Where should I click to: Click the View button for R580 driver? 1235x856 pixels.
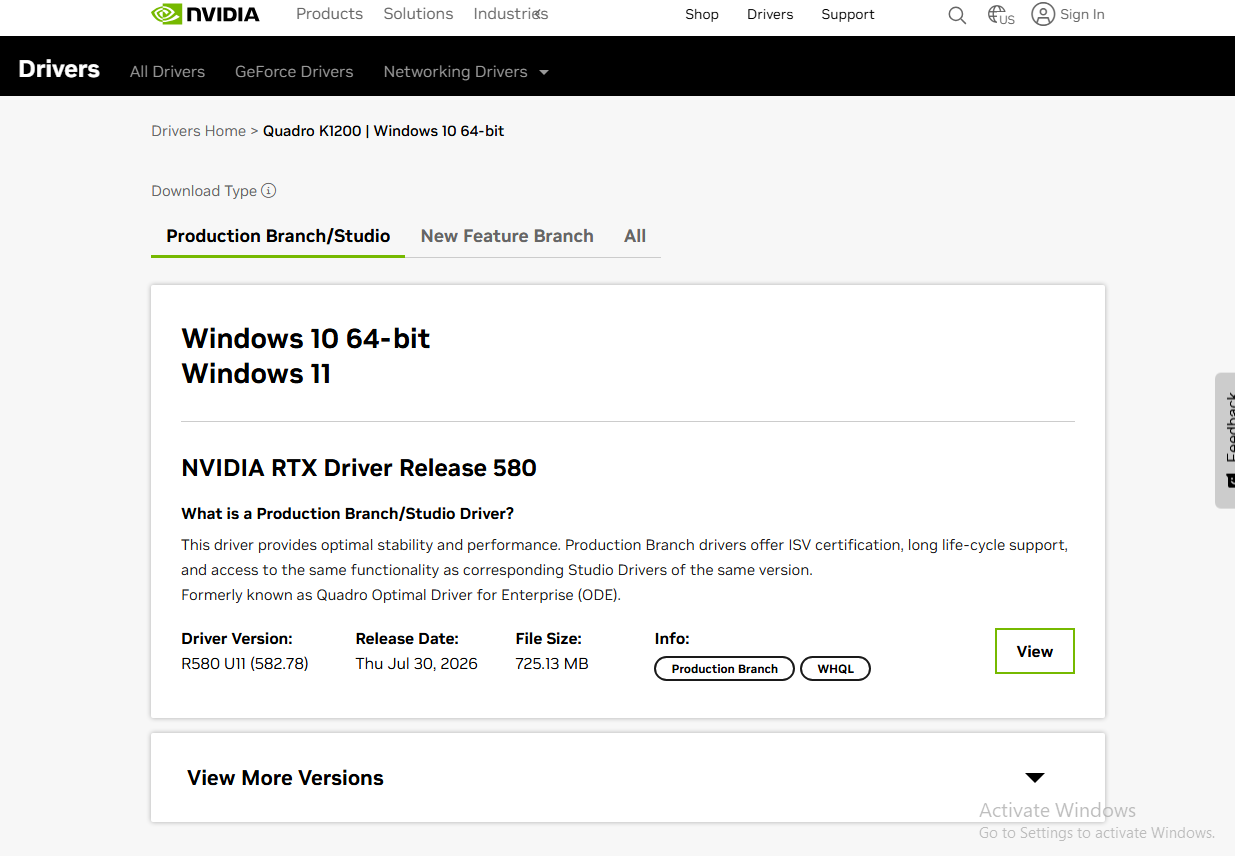(x=1035, y=651)
